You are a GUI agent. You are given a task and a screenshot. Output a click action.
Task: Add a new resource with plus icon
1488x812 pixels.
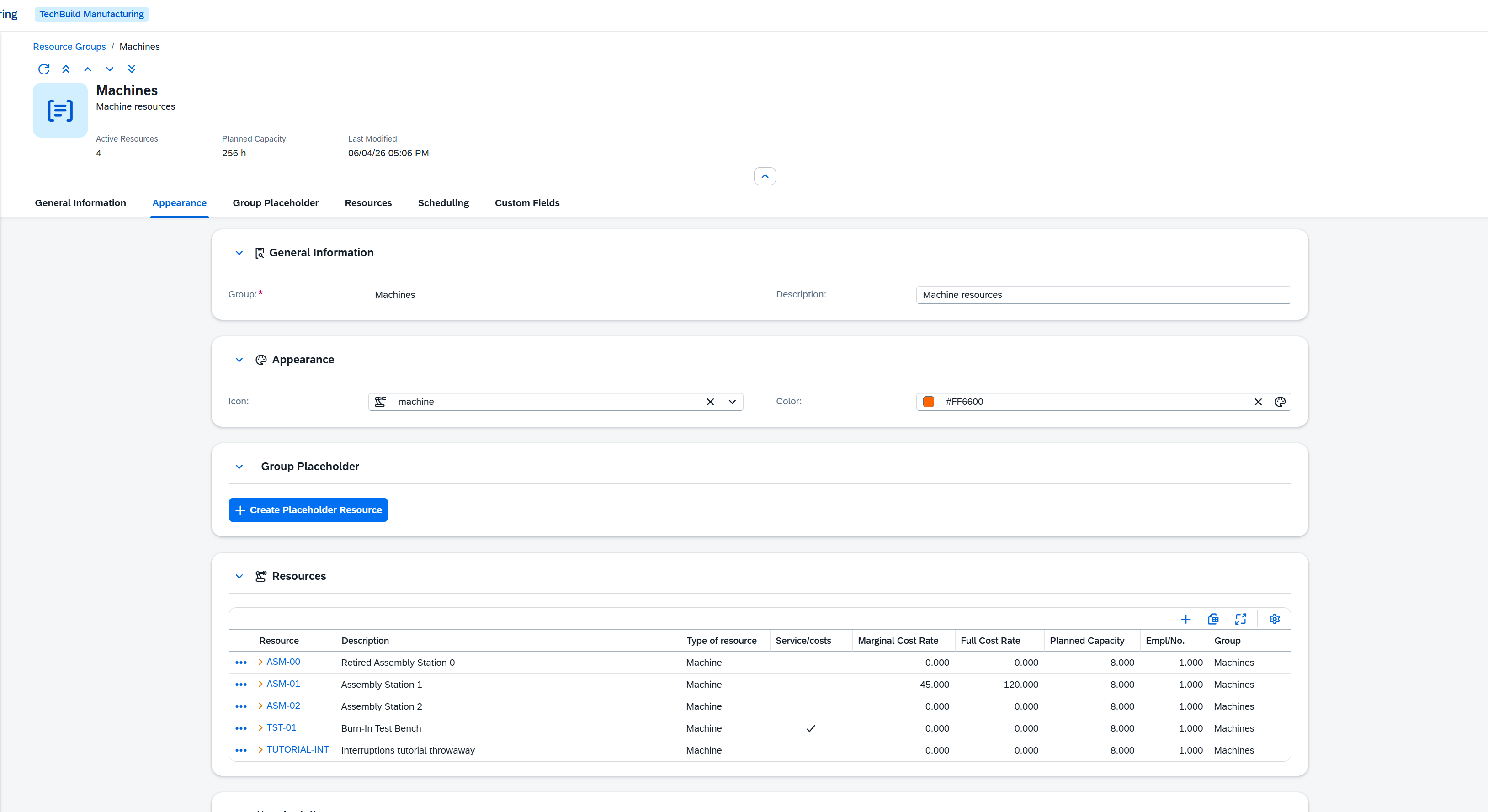pyautogui.click(x=1186, y=619)
